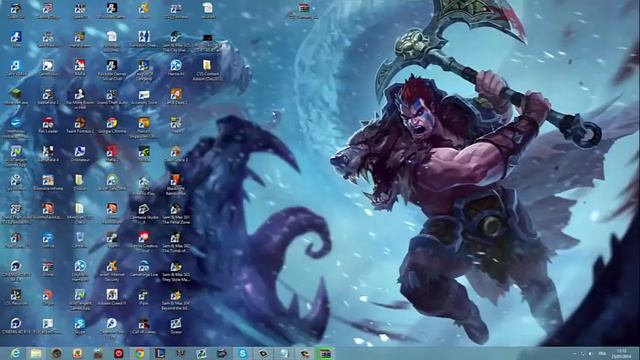The height and width of the screenshot is (360, 640).
Task: Open the Mafia desktop shortcut
Action: [x=80, y=68]
